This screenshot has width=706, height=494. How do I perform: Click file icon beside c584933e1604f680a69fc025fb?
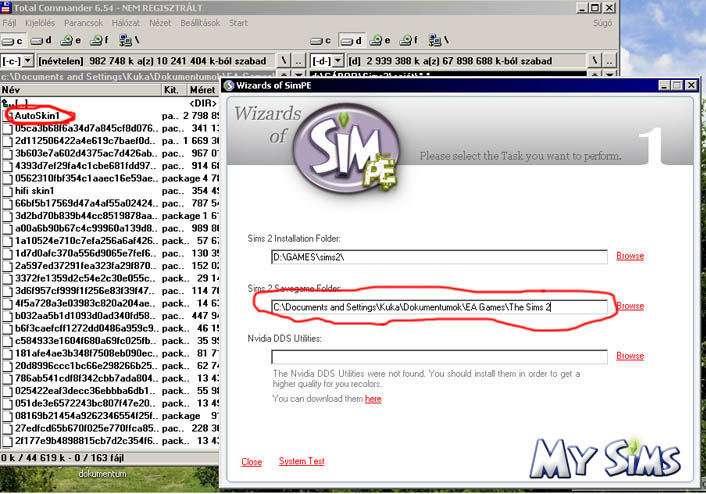click(7, 341)
